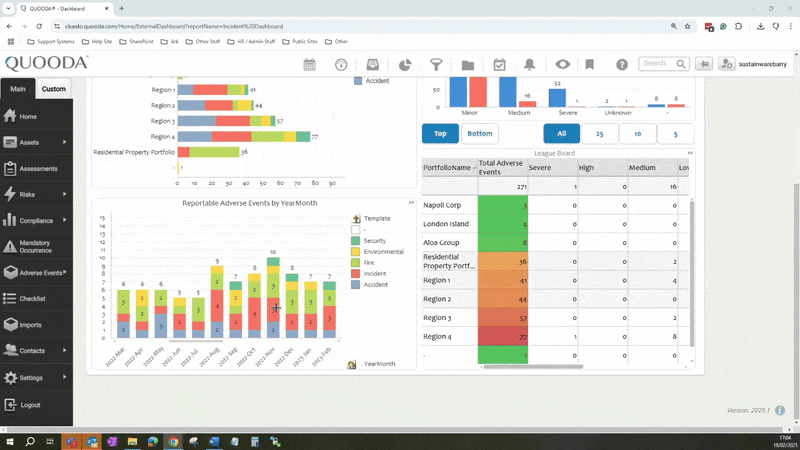Image resolution: width=800 pixels, height=450 pixels.
Task: Expand the Assets sidebar submenu
Action: tap(64, 142)
